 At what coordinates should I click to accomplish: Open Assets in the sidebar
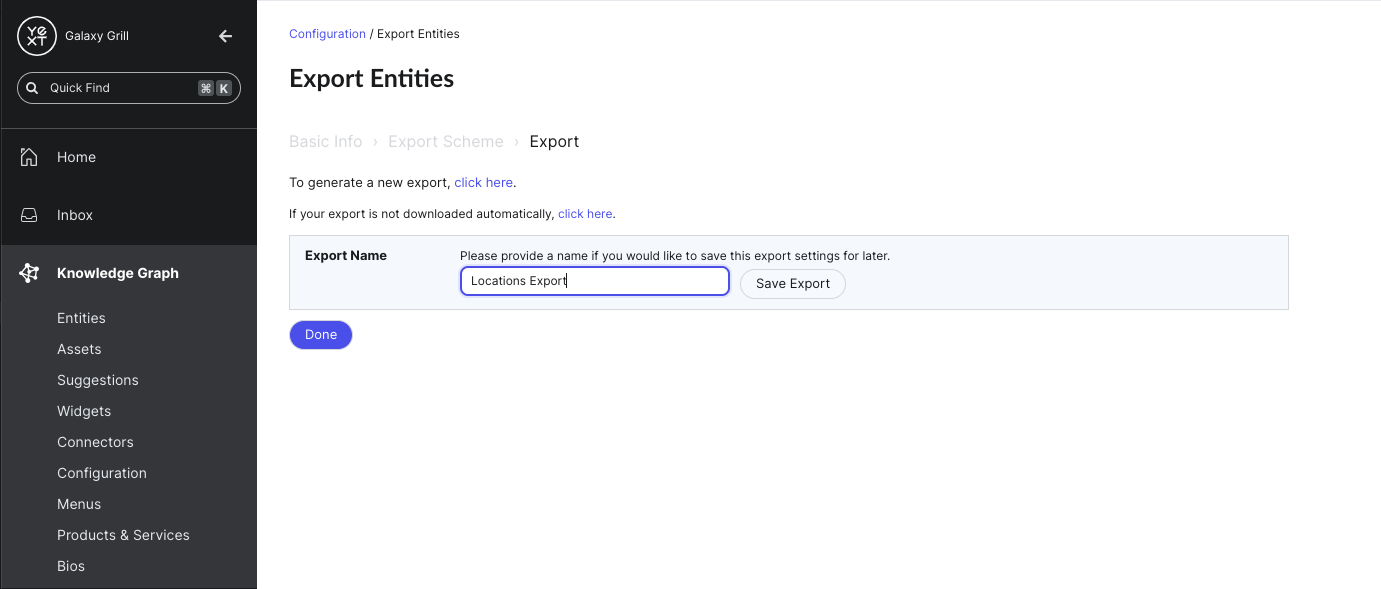(x=79, y=349)
